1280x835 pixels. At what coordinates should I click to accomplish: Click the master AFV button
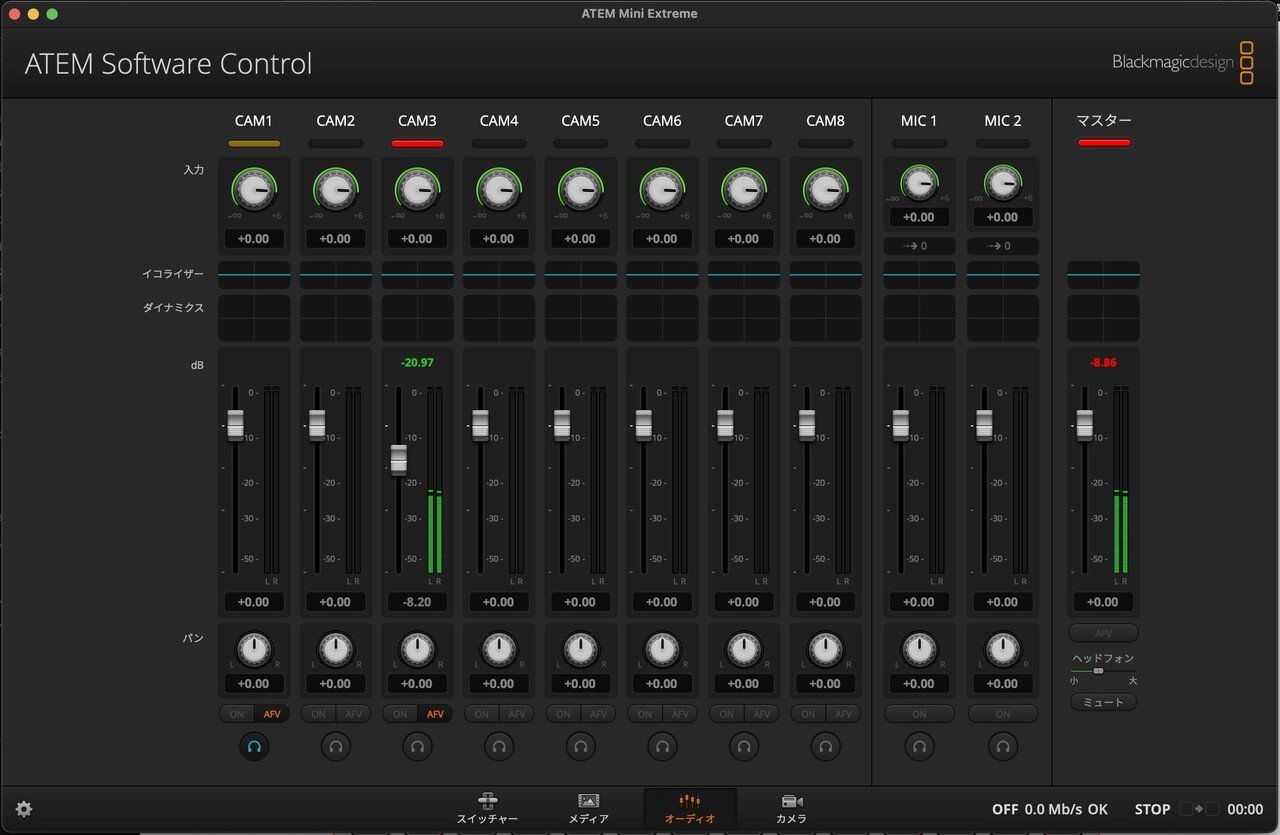pos(1103,633)
